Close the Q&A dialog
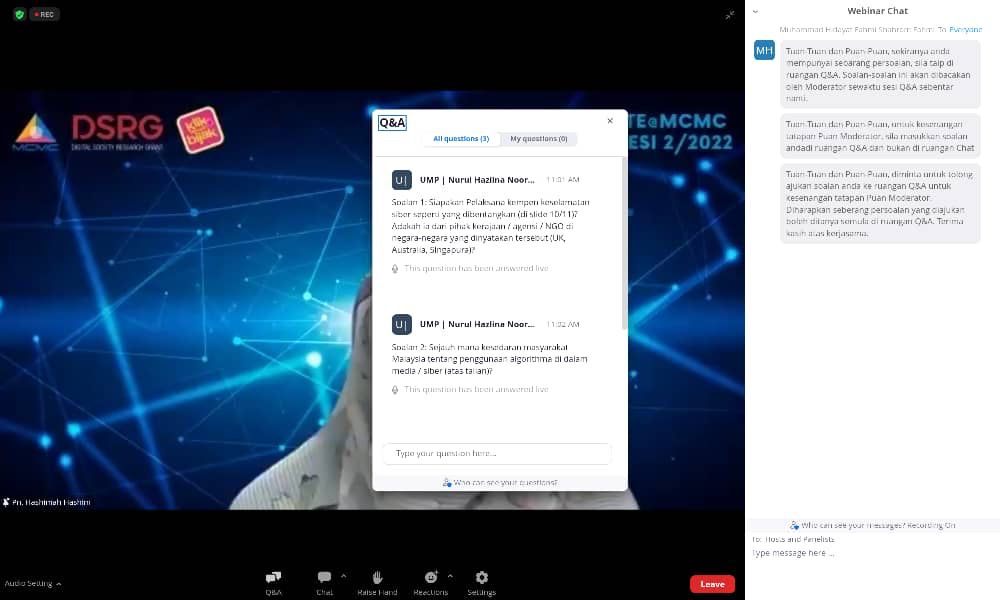 tap(610, 121)
